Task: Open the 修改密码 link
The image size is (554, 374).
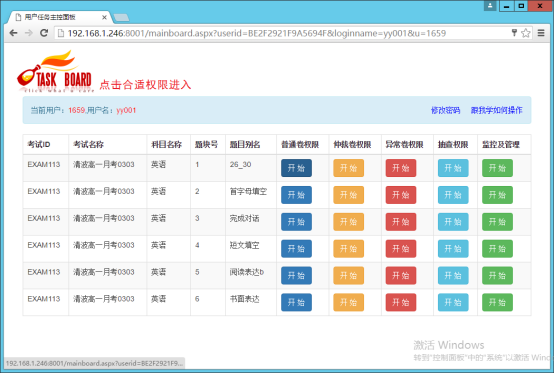Action: coord(445,110)
